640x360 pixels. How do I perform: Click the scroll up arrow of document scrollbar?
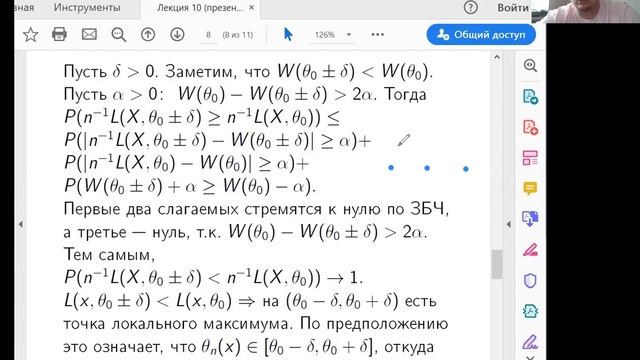pyautogui.click(x=497, y=57)
